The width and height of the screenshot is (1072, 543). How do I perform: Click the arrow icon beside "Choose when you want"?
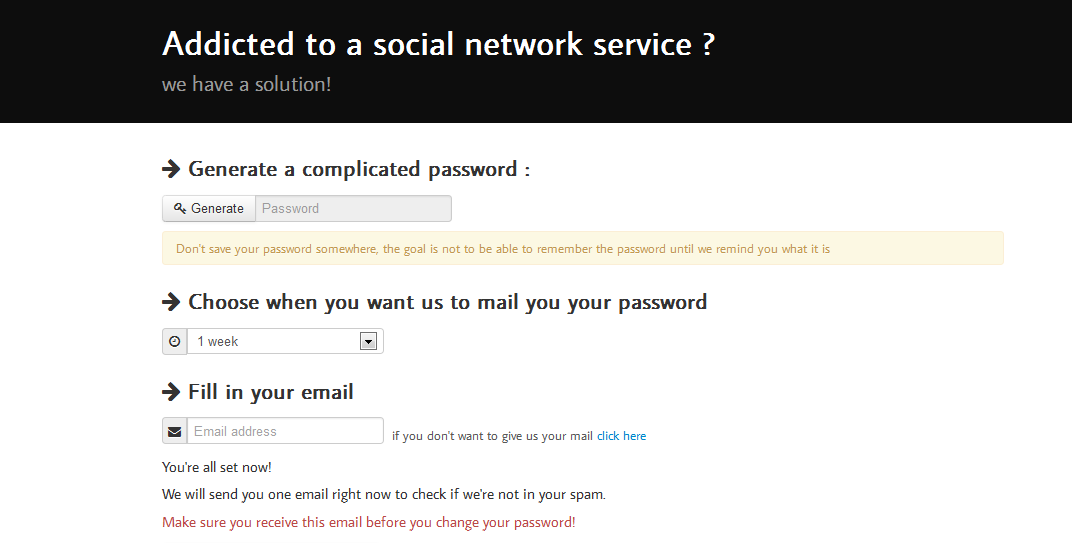(171, 302)
